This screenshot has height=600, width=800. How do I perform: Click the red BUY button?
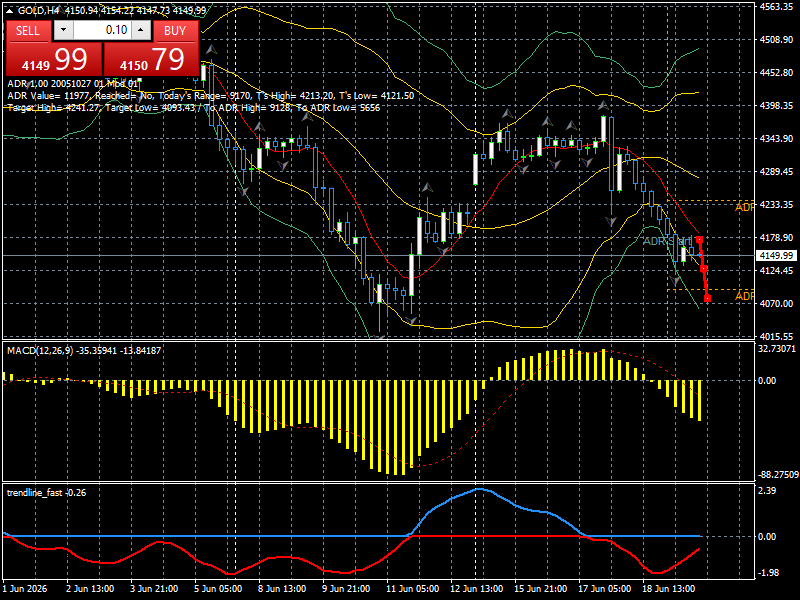click(175, 31)
